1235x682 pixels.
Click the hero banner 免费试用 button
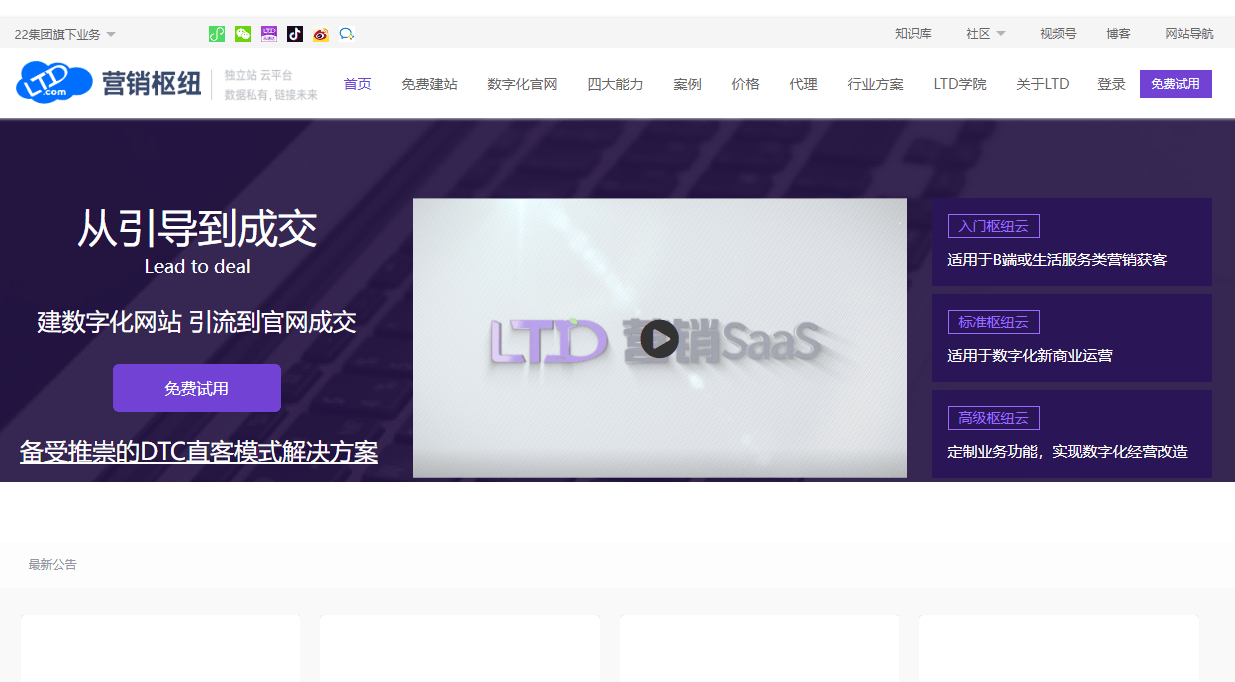click(x=197, y=388)
